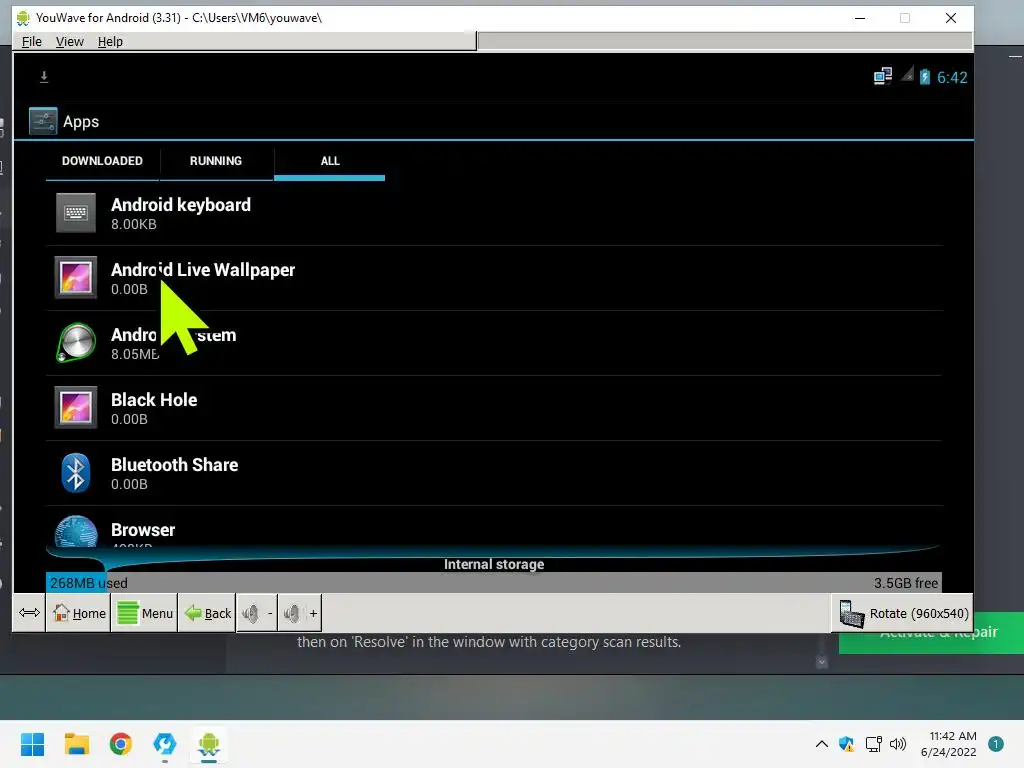Select the ALL apps tab
Screen dimensions: 1024x768
(330, 161)
